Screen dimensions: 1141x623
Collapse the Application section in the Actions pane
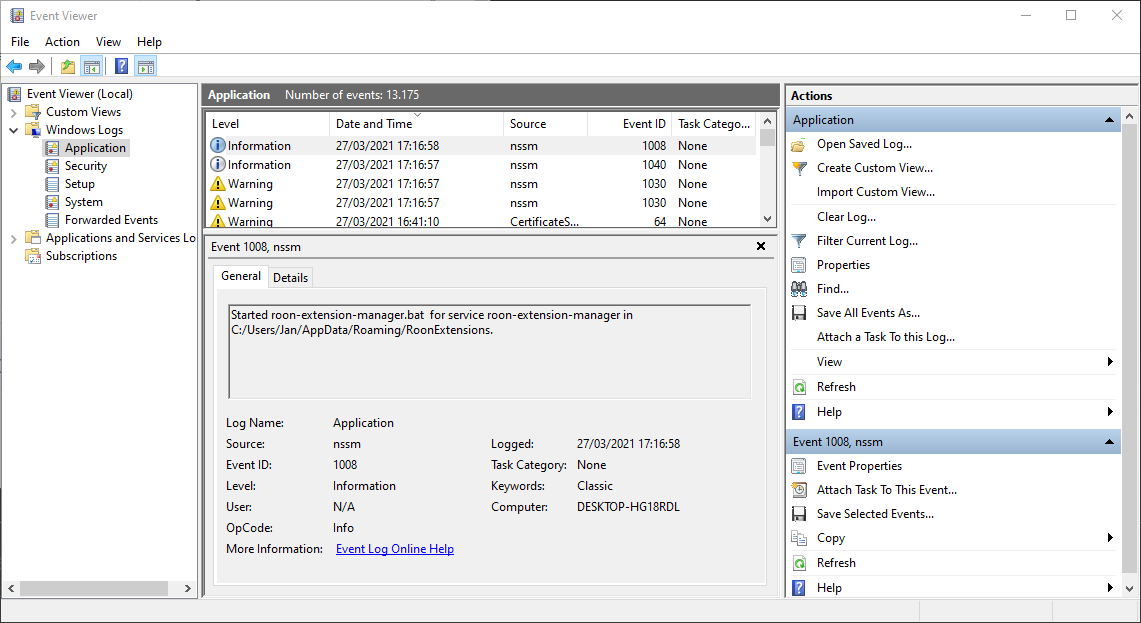[1108, 119]
